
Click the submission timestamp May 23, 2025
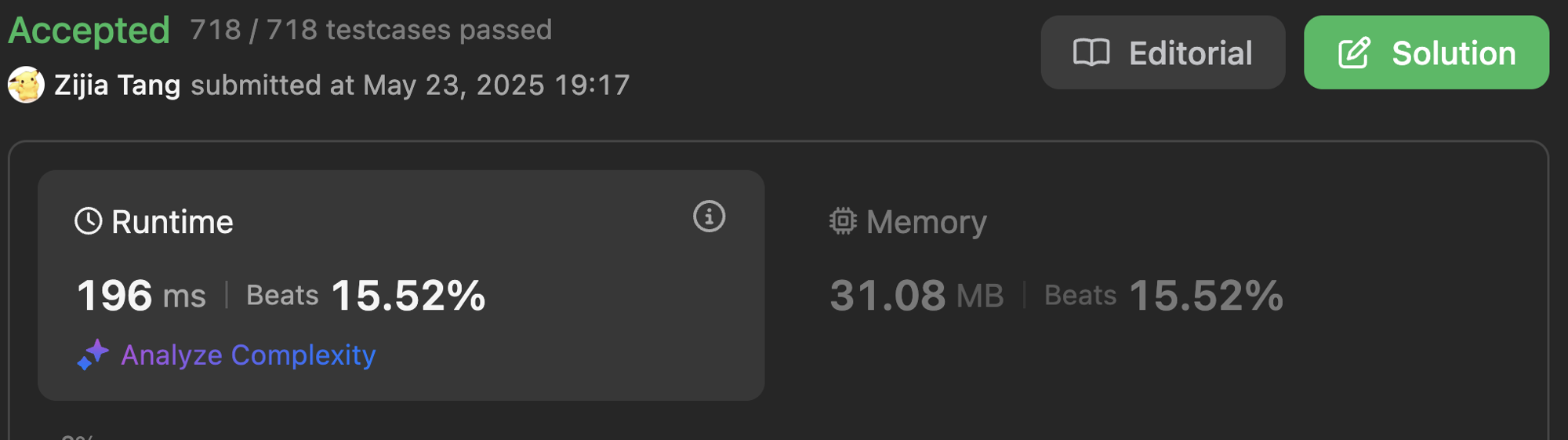[453, 85]
